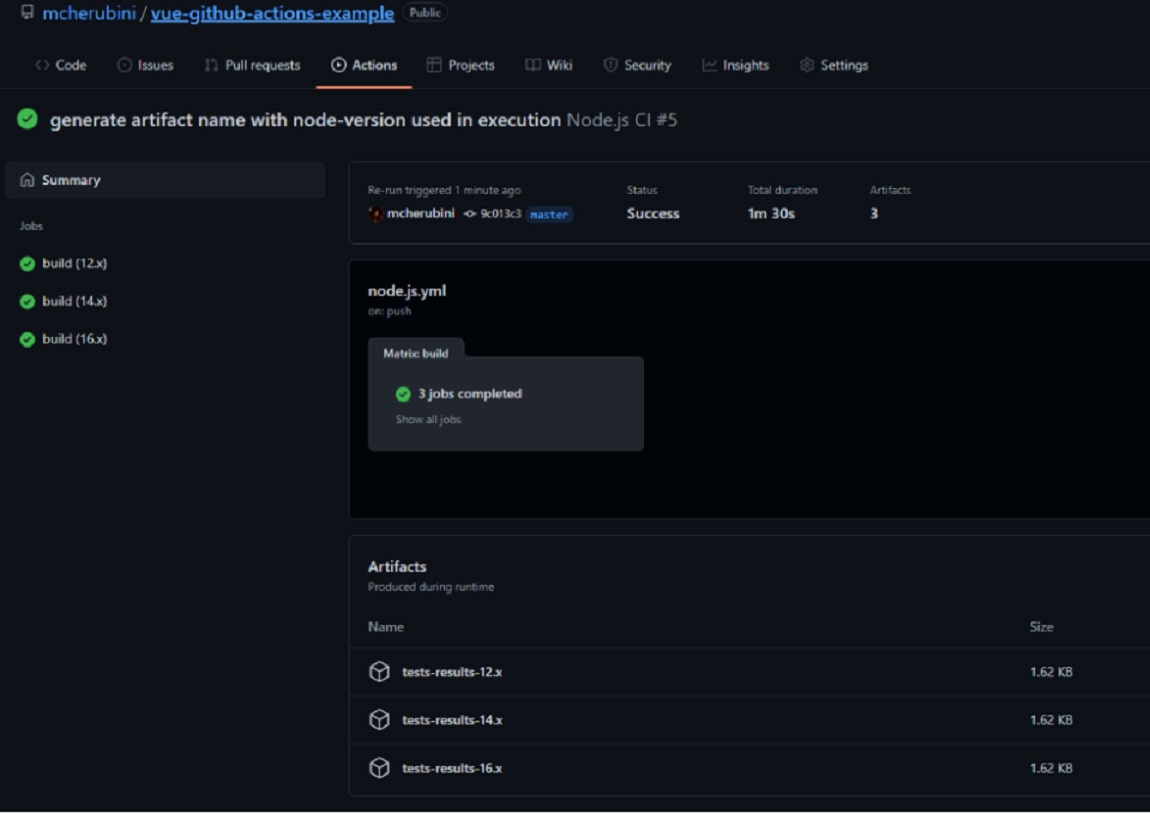Select build (14.x) job in sidebar
Image resolution: width=1150 pixels, height=813 pixels.
(x=74, y=301)
